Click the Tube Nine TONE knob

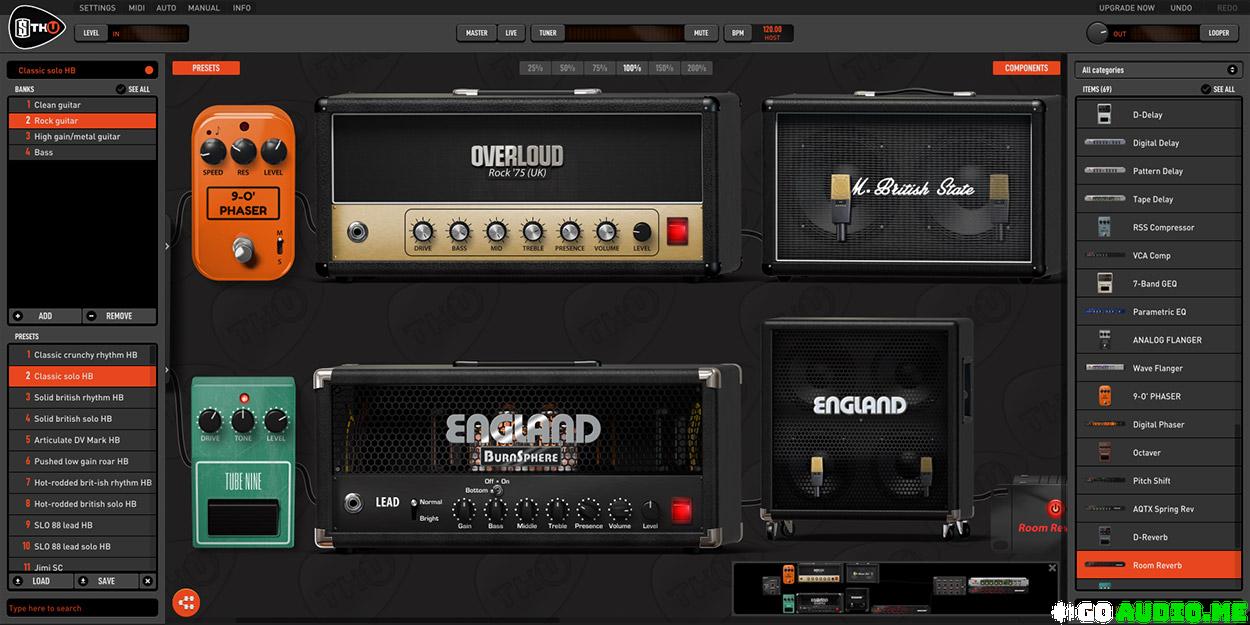point(243,420)
